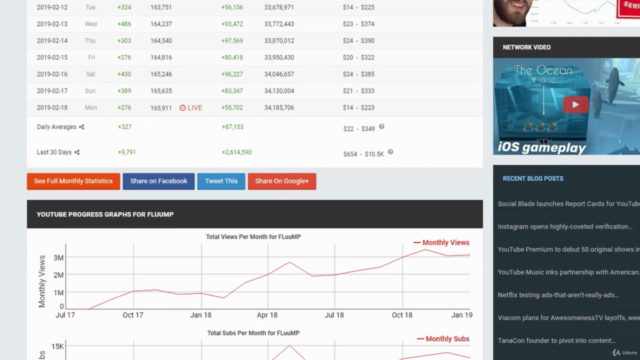Open Netflix testing ads-that-aren't-really-ads post
Screen dimensions: 640x360
click(x=558, y=295)
